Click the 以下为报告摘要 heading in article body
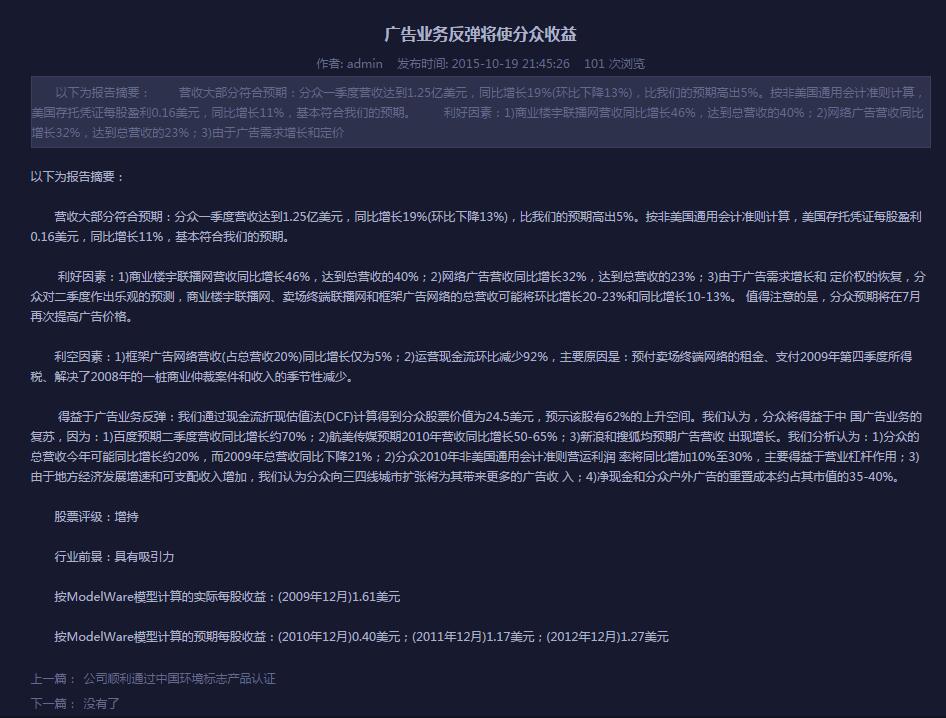 (78, 177)
